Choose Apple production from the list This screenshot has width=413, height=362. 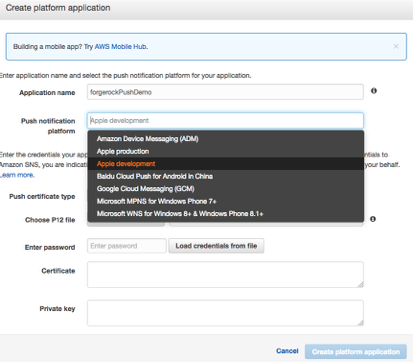225,151
